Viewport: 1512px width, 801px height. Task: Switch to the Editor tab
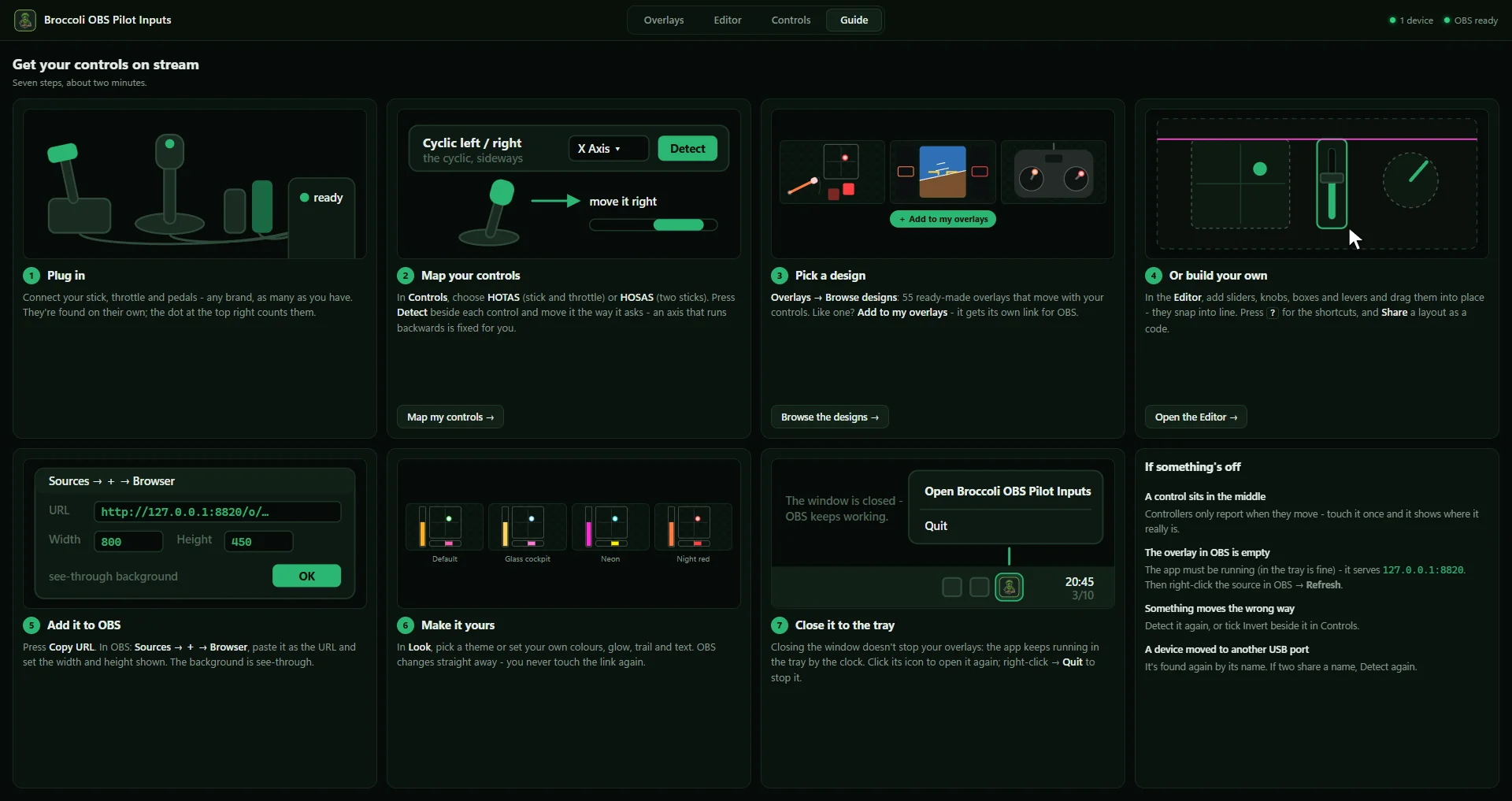[728, 20]
